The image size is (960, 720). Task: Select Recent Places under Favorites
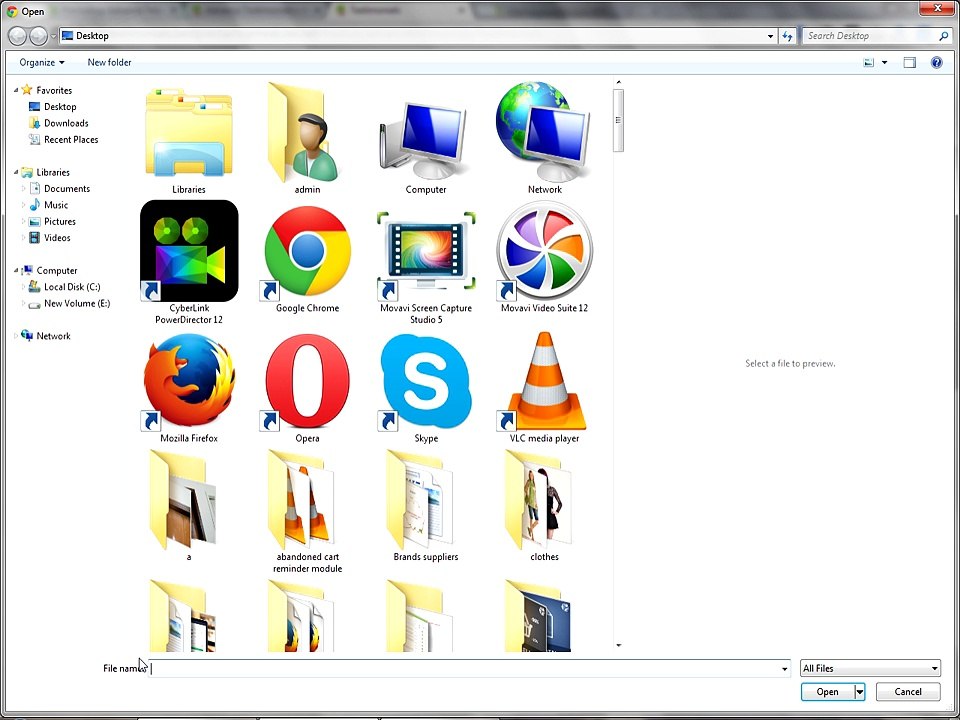[x=64, y=140]
